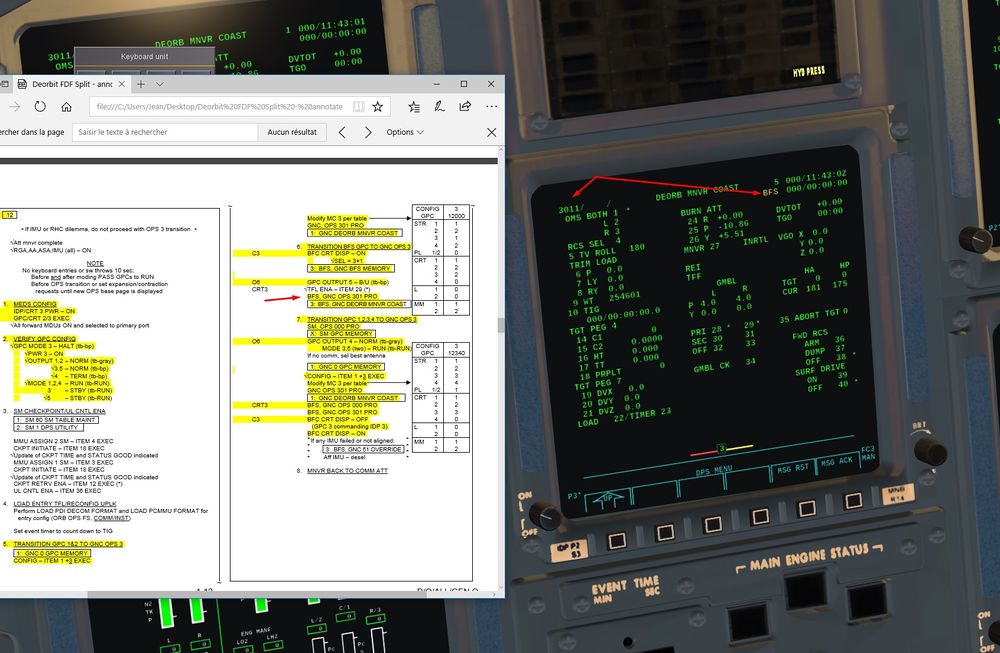Click the edge key below MSG RST
Image resolution: width=1000 pixels, height=653 pixels.
(x=807, y=508)
